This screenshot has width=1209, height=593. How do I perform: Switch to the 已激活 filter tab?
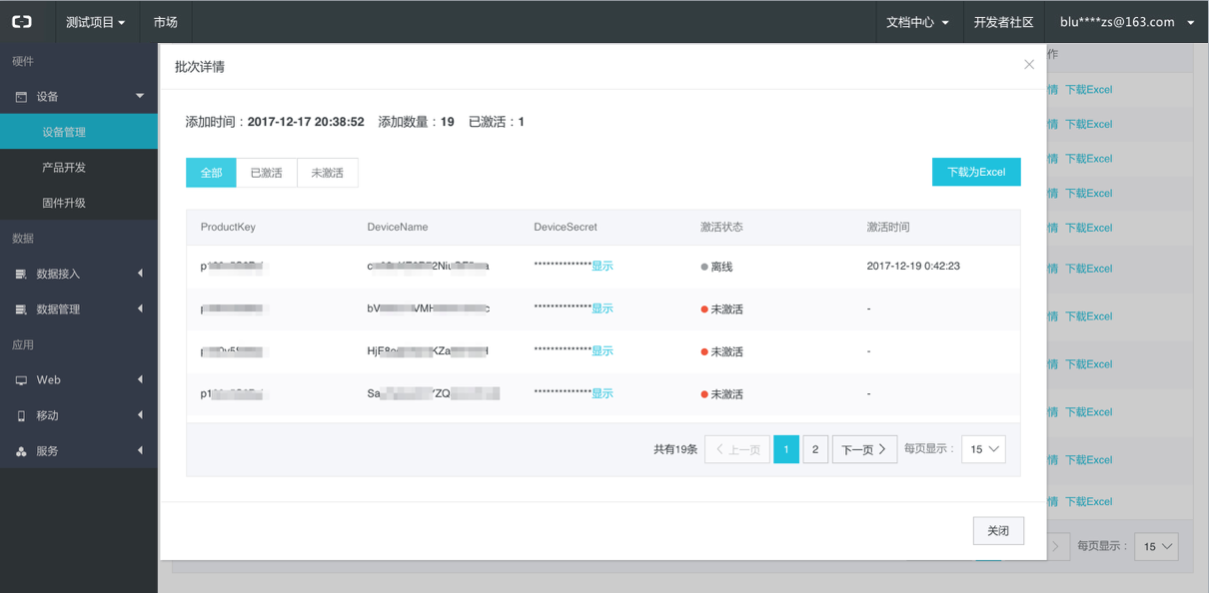[x=266, y=173]
